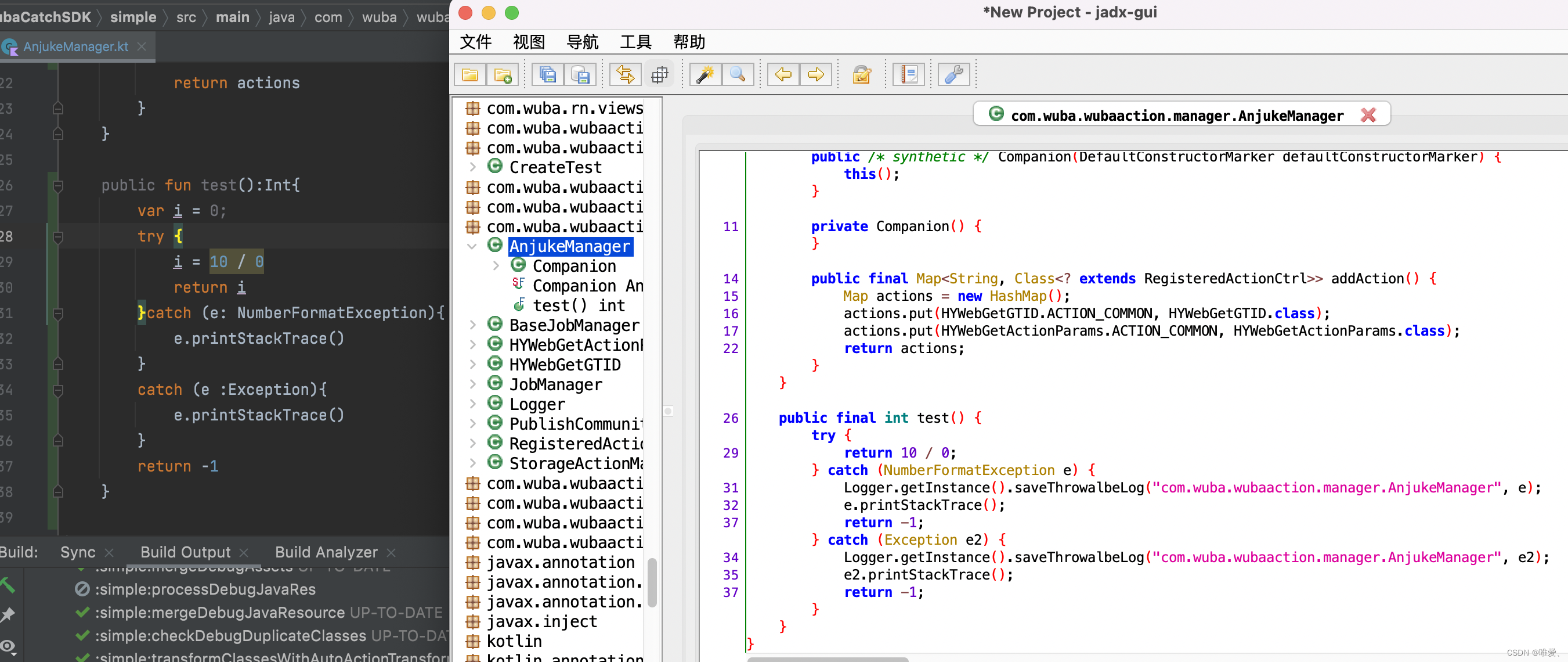Expand the Companion tree item

point(496,265)
